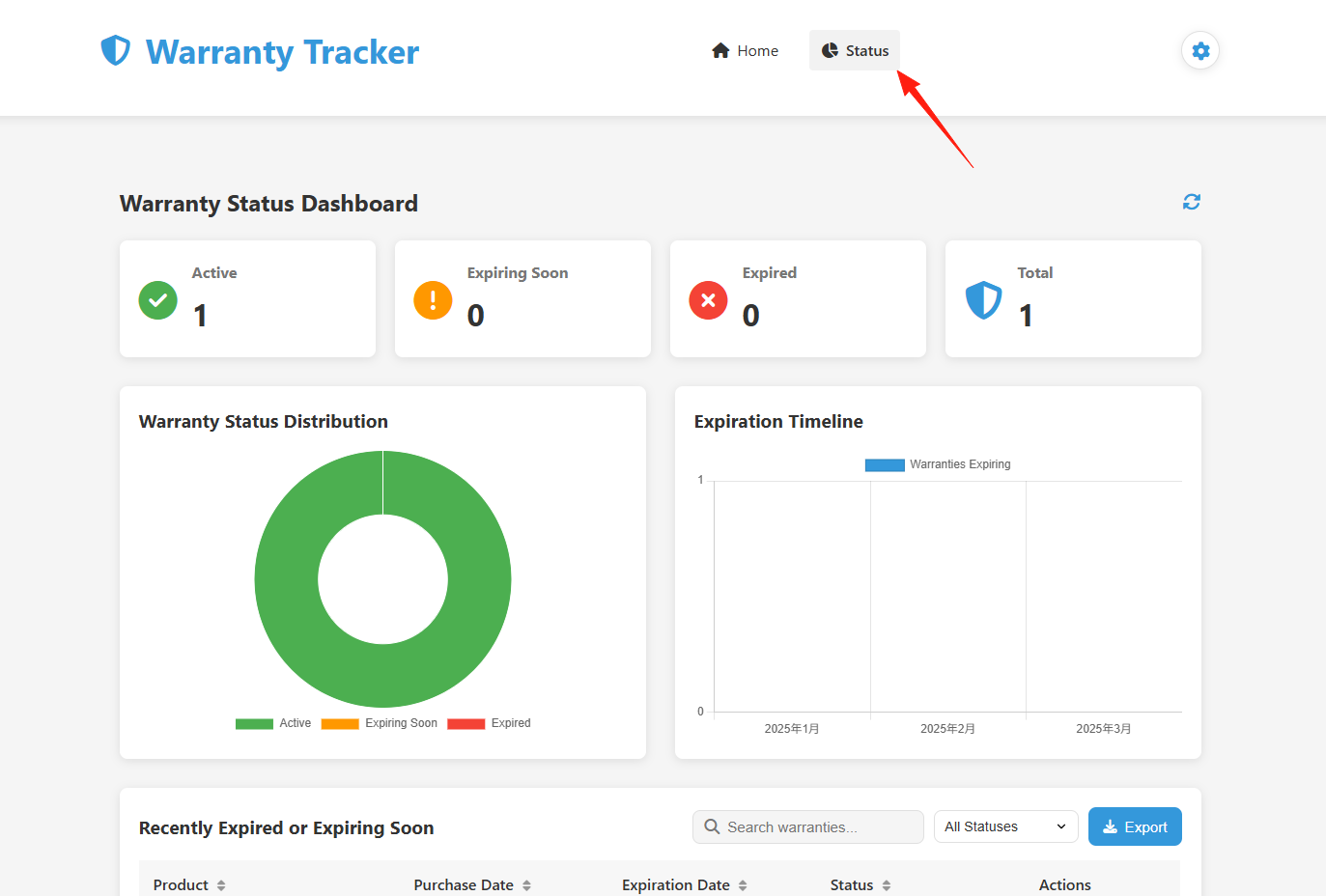The image size is (1326, 896).
Task: Click the orange Expiring Soon warning icon
Action: [433, 300]
